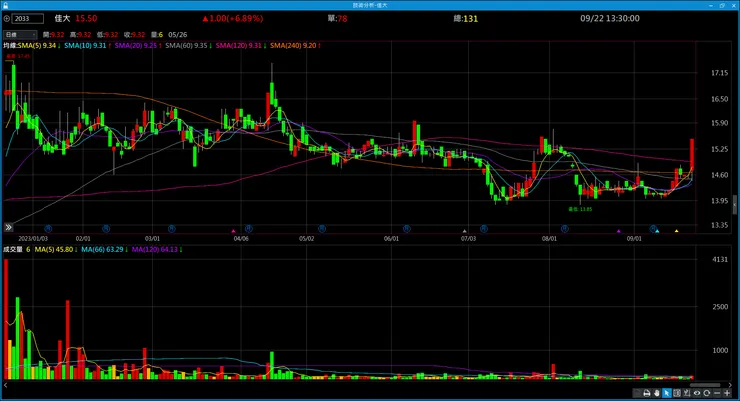Click the printer icon in bottom toolbar
Image resolution: width=740 pixels, height=401 pixels.
647,393
